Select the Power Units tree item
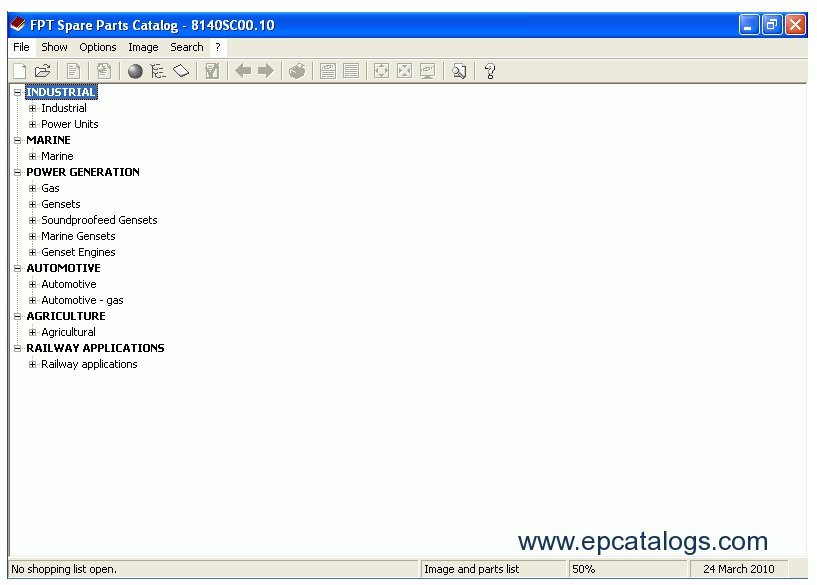This screenshot has height=585, width=817. pyautogui.click(x=70, y=125)
